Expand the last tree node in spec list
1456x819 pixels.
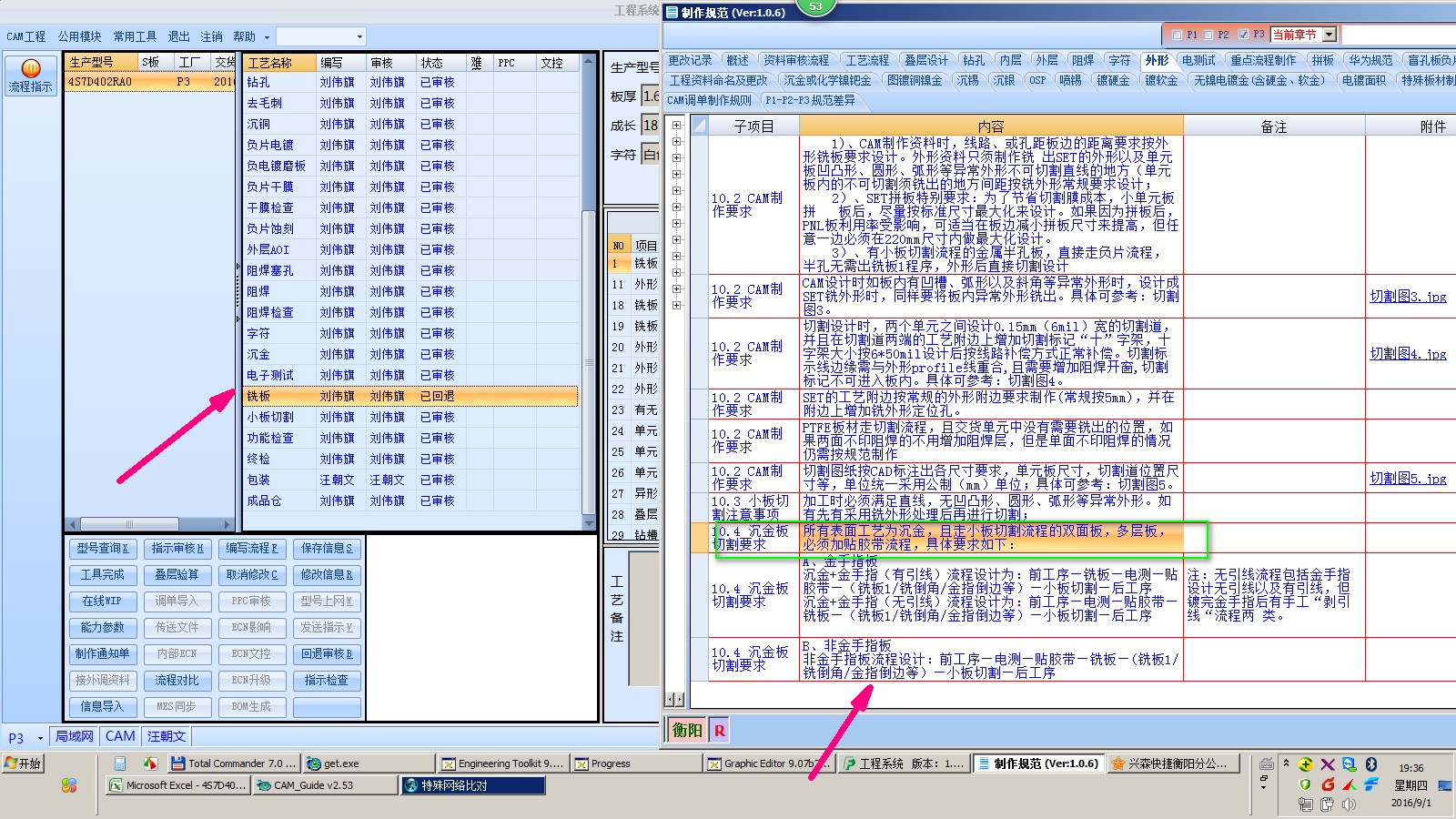[676, 305]
